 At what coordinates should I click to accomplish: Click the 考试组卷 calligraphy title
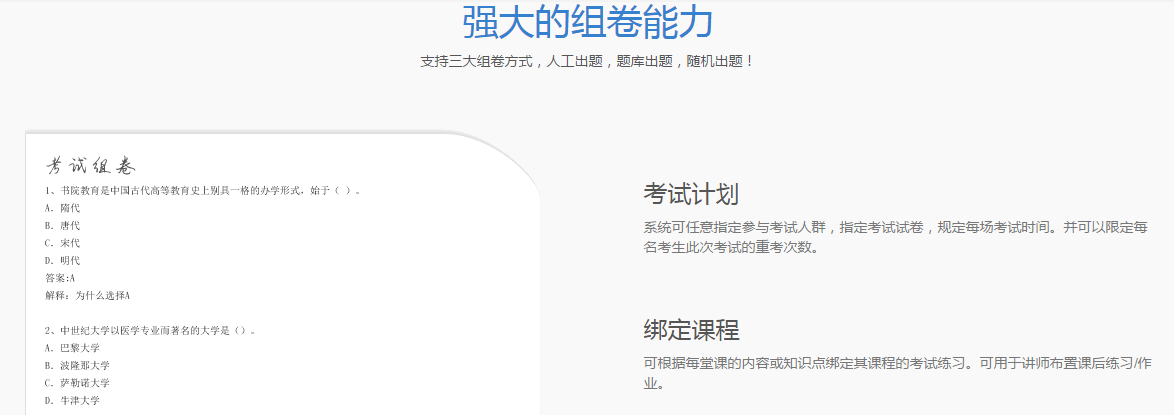[x=90, y=166]
